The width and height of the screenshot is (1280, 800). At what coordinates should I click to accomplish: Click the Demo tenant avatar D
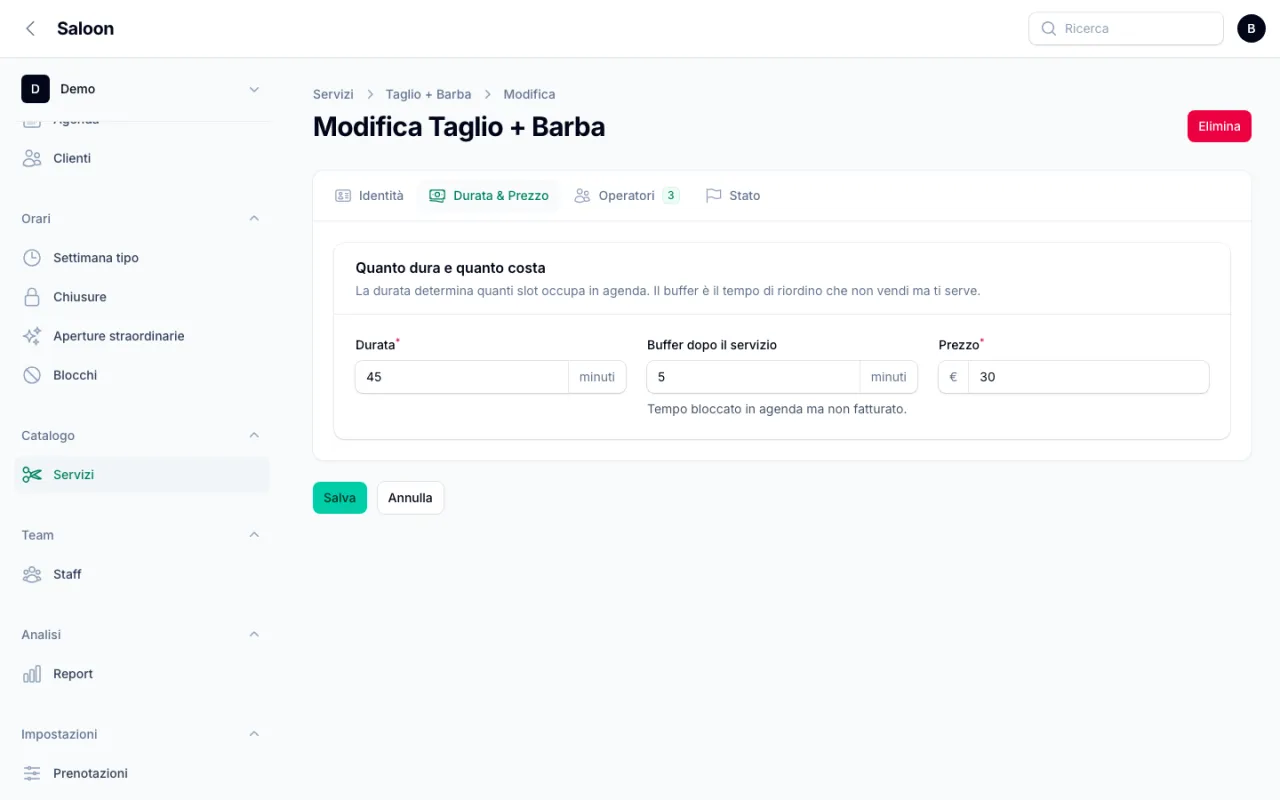tap(35, 89)
